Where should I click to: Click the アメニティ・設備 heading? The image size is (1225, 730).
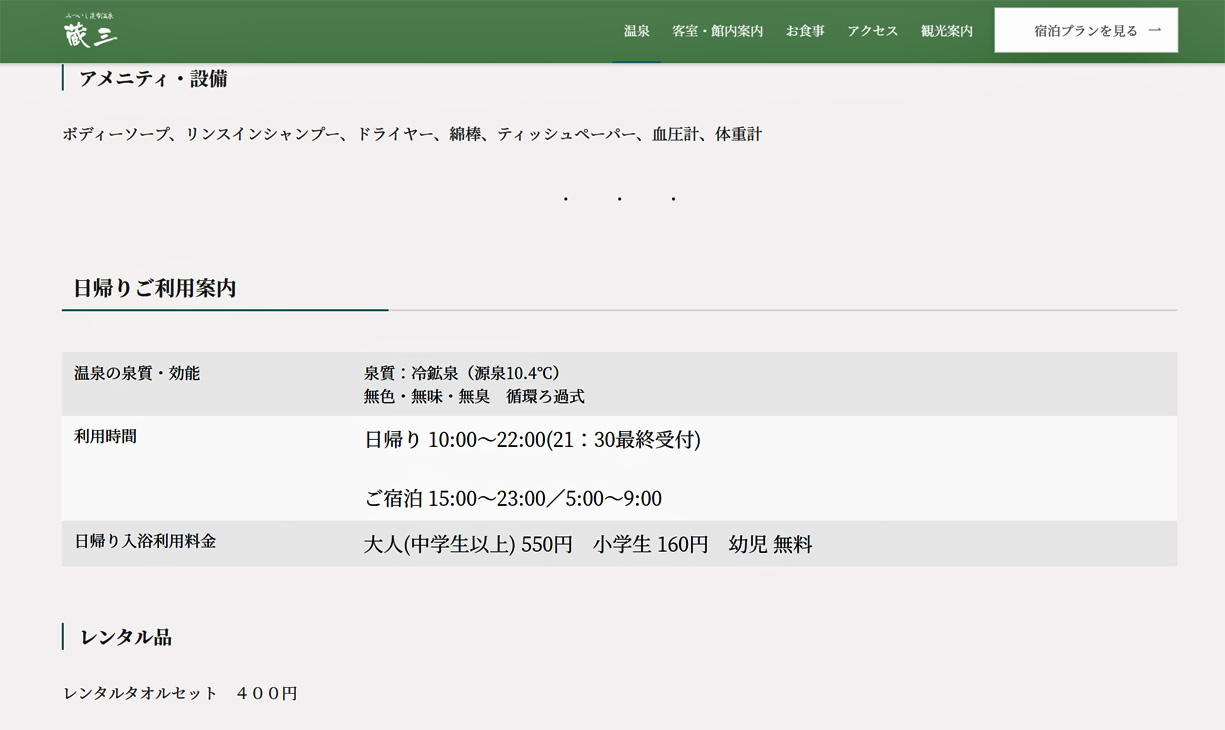[x=153, y=79]
